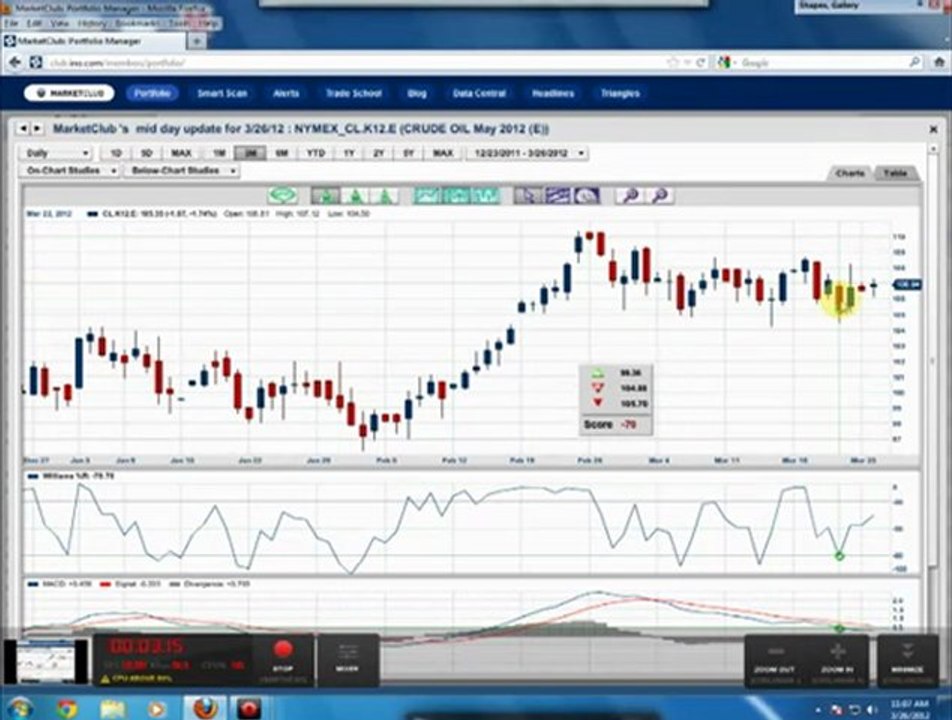Click the Chrome icon on the taskbar
Image resolution: width=952 pixels, height=720 pixels.
[x=67, y=708]
